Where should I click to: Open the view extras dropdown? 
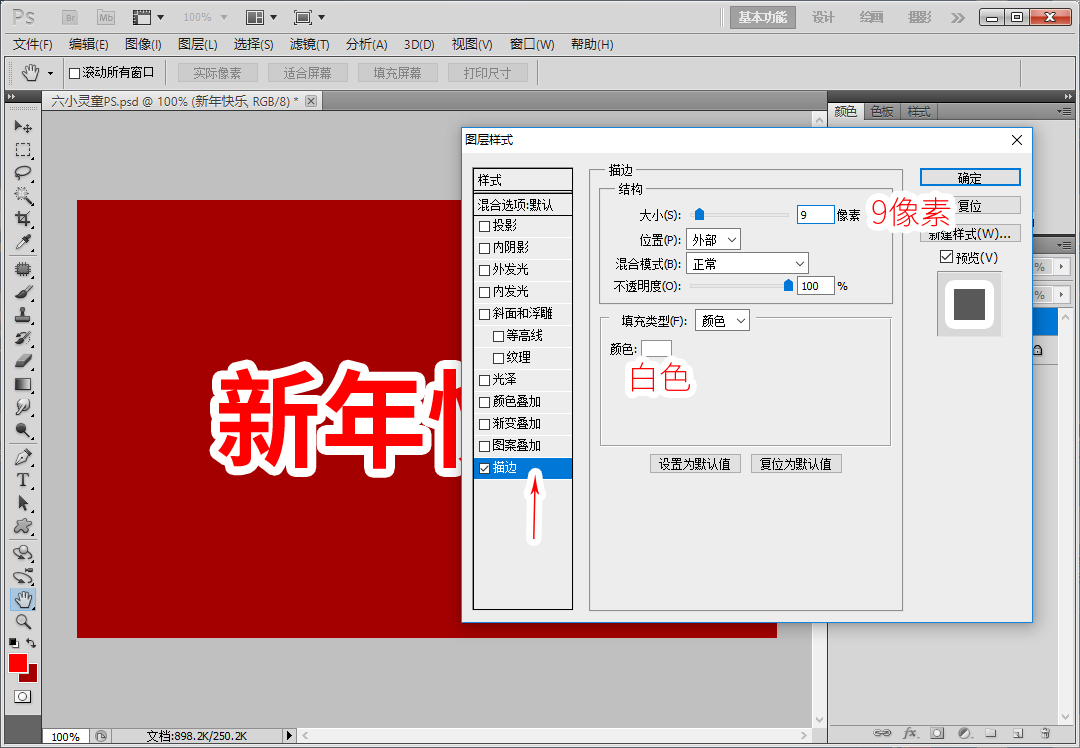(x=148, y=17)
